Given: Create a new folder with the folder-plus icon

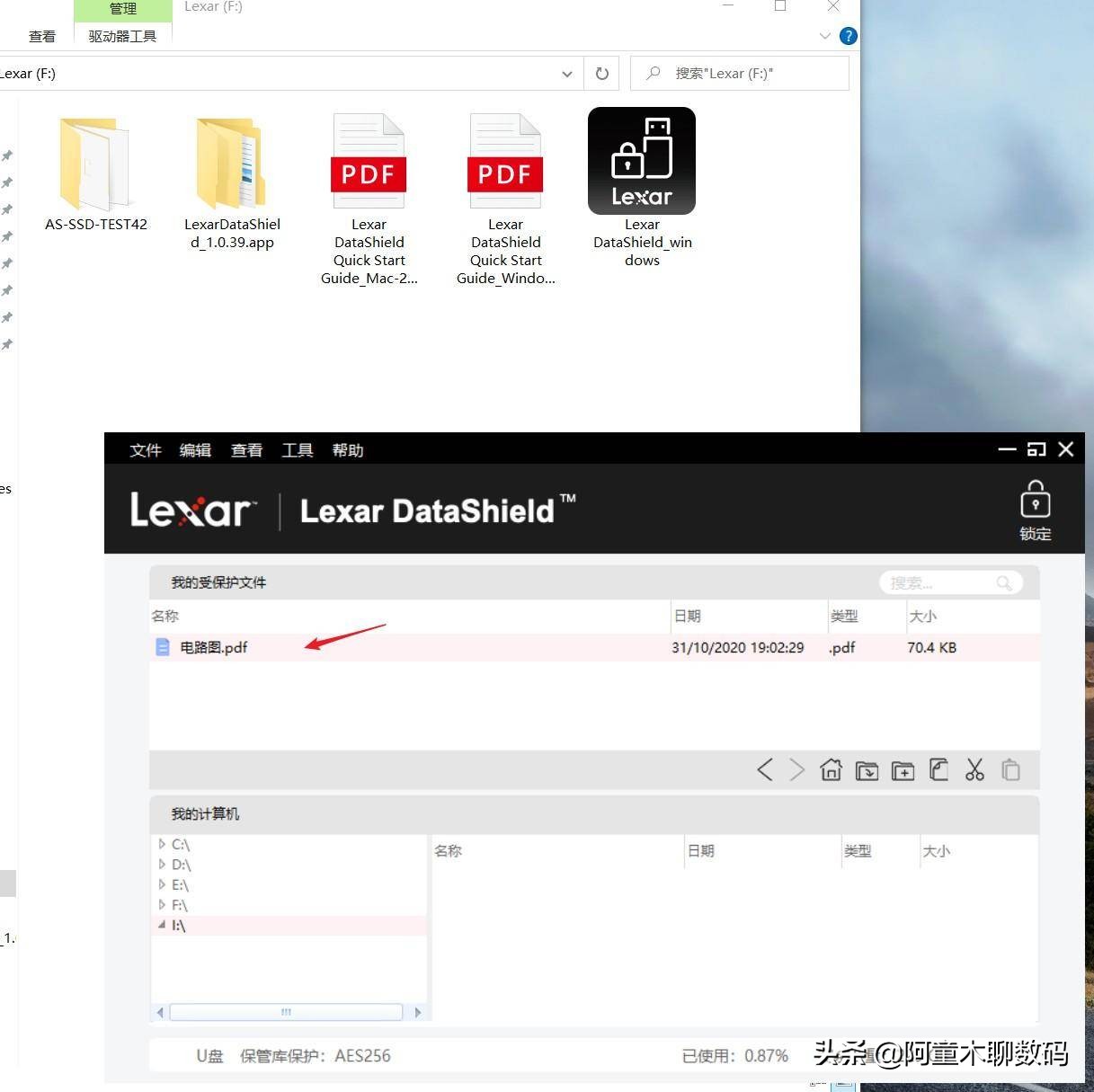Looking at the screenshot, I should 903,769.
